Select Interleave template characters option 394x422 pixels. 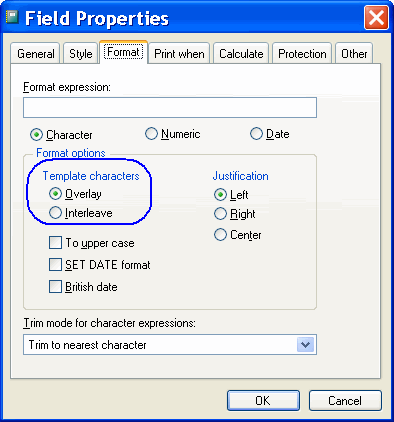click(55, 213)
